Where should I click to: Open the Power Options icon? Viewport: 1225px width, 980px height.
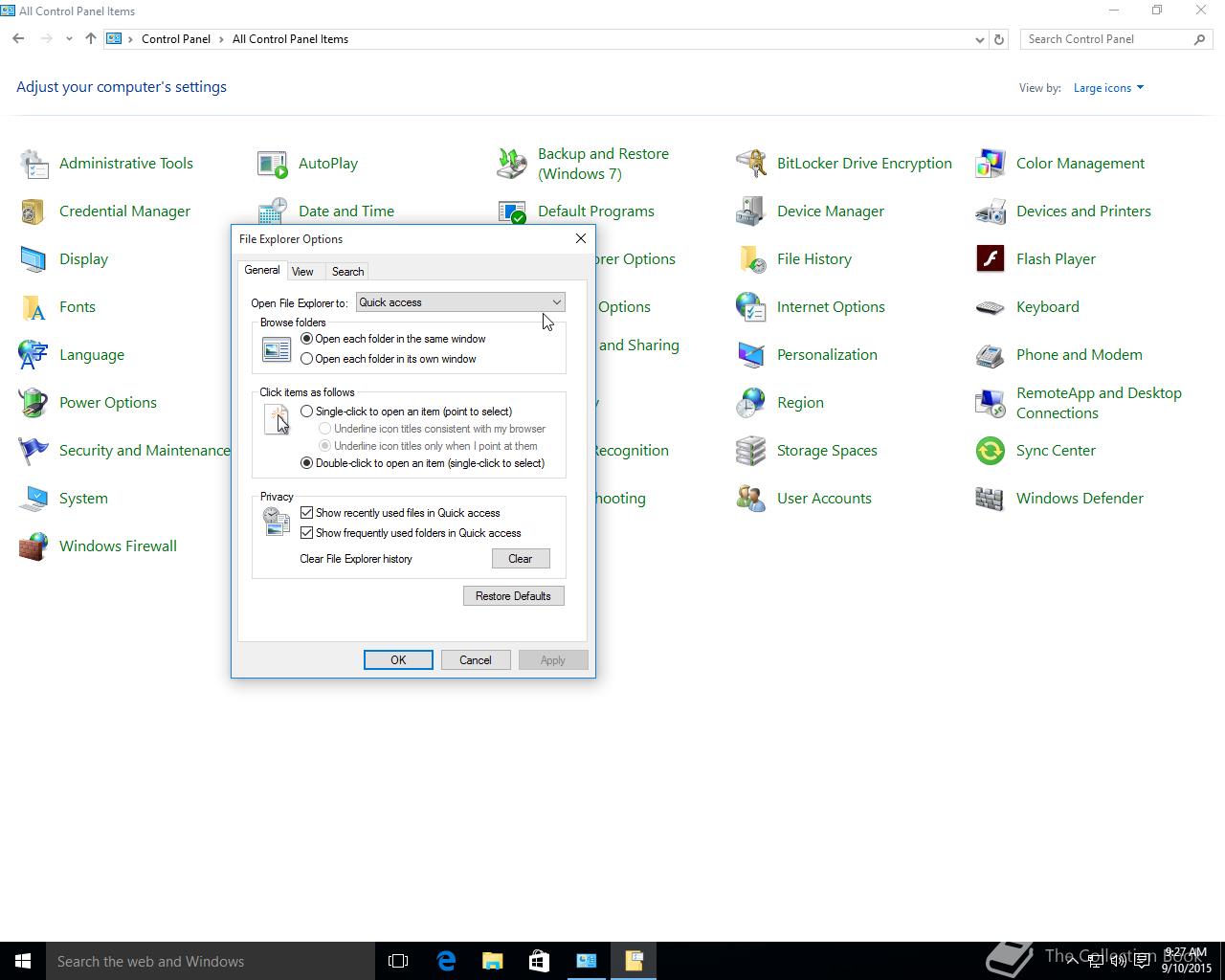34,403
